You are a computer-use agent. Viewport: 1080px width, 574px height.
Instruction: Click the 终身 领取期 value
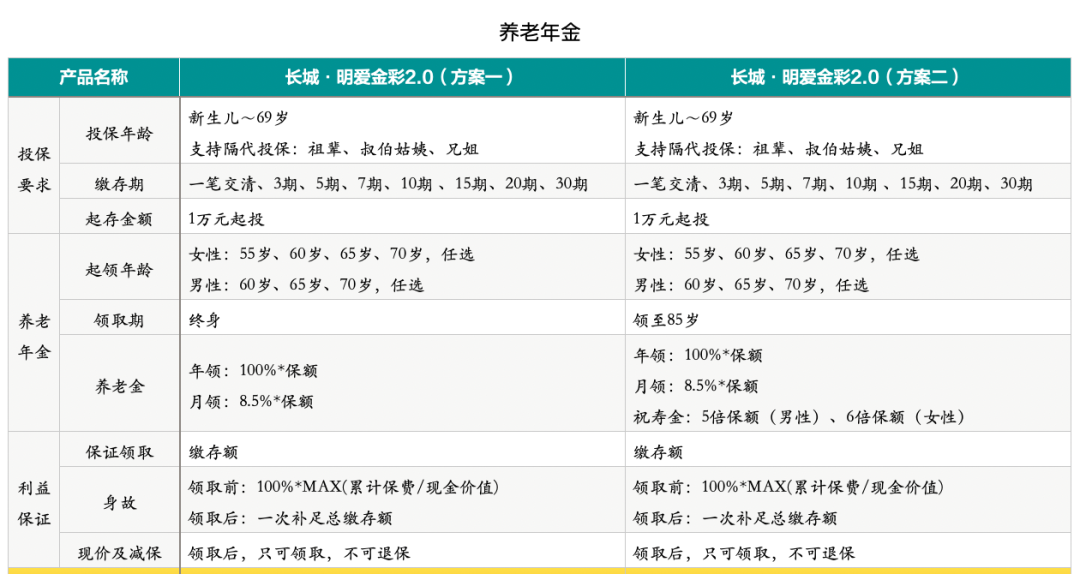tap(205, 320)
